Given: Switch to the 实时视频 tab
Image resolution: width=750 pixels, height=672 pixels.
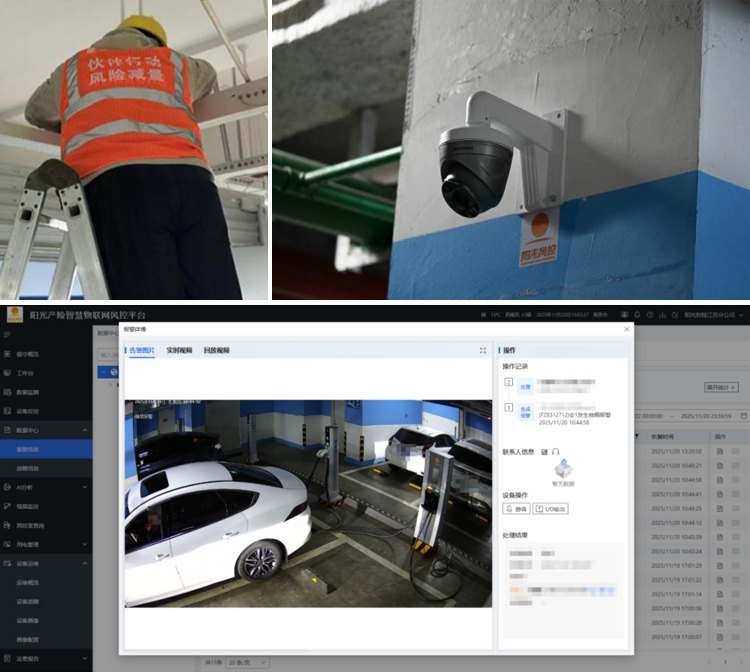Looking at the screenshot, I should [179, 351].
